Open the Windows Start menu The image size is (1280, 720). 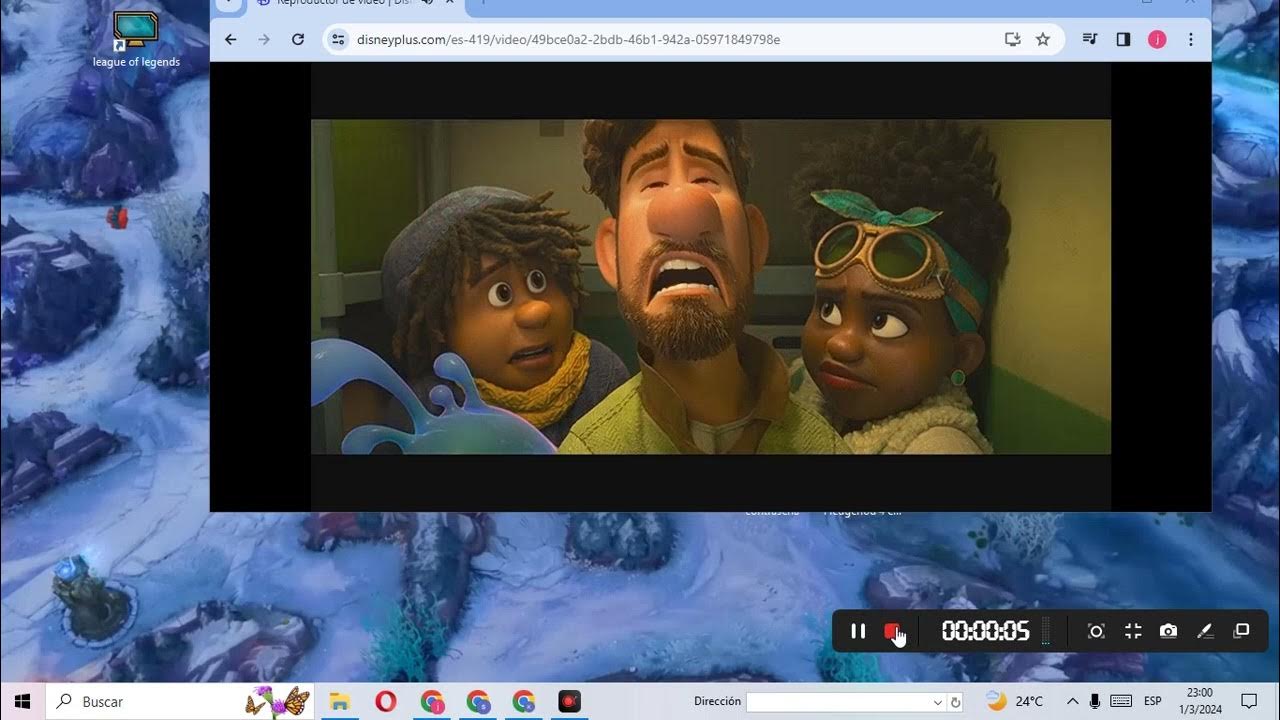point(22,701)
